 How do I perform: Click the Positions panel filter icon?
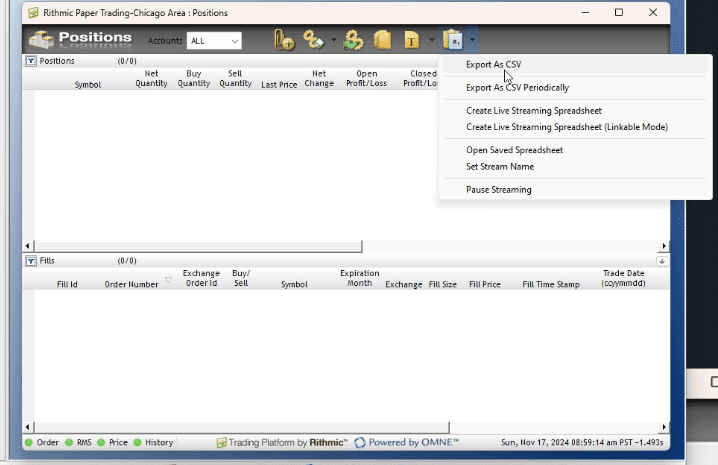point(29,61)
